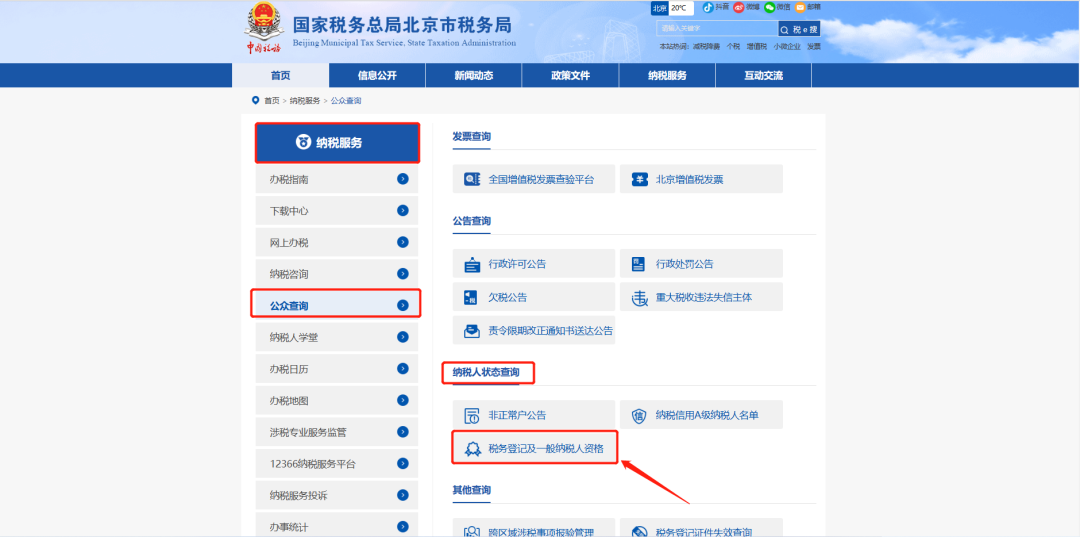Expand 纳税人学堂 via its arrow
Image resolution: width=1080 pixels, height=537 pixels.
point(403,337)
